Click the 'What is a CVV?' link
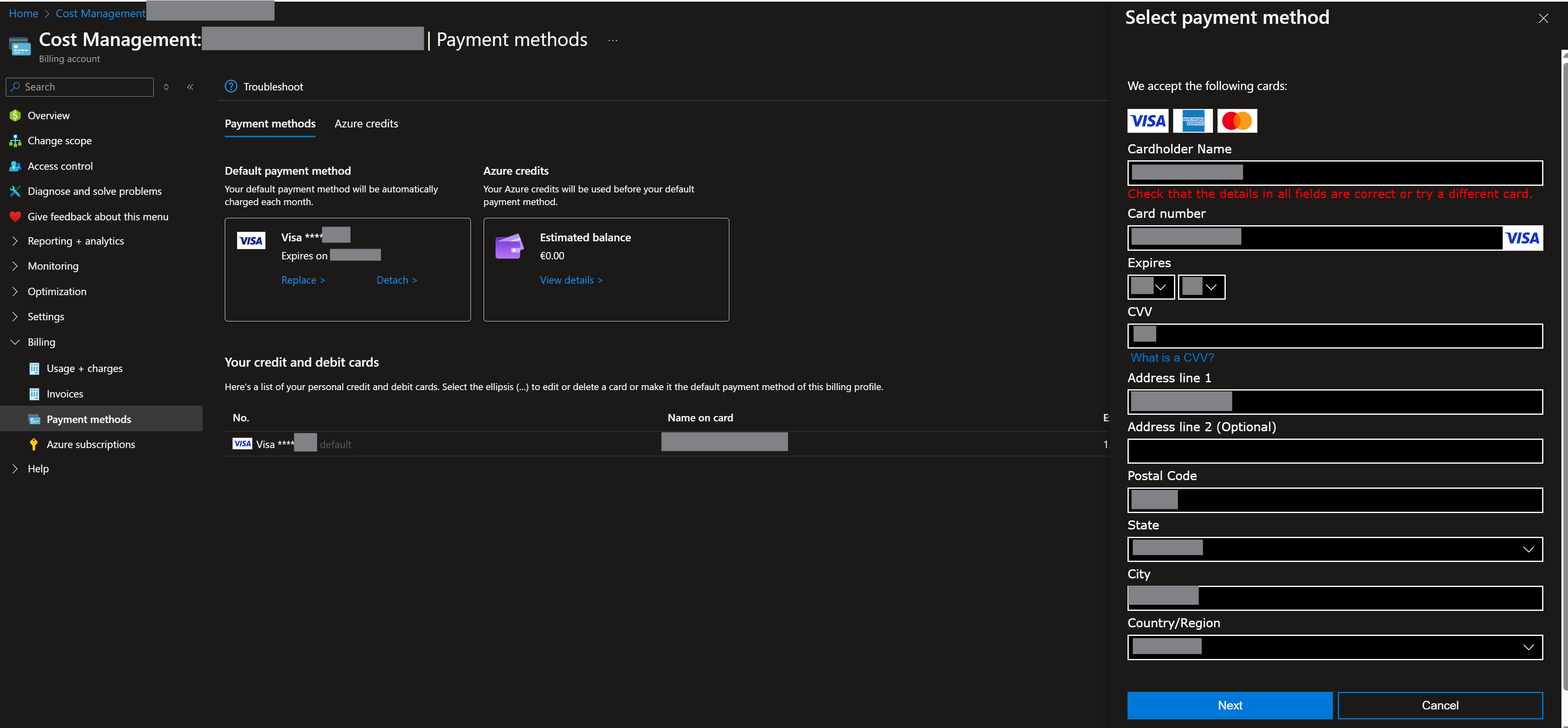 point(1172,357)
